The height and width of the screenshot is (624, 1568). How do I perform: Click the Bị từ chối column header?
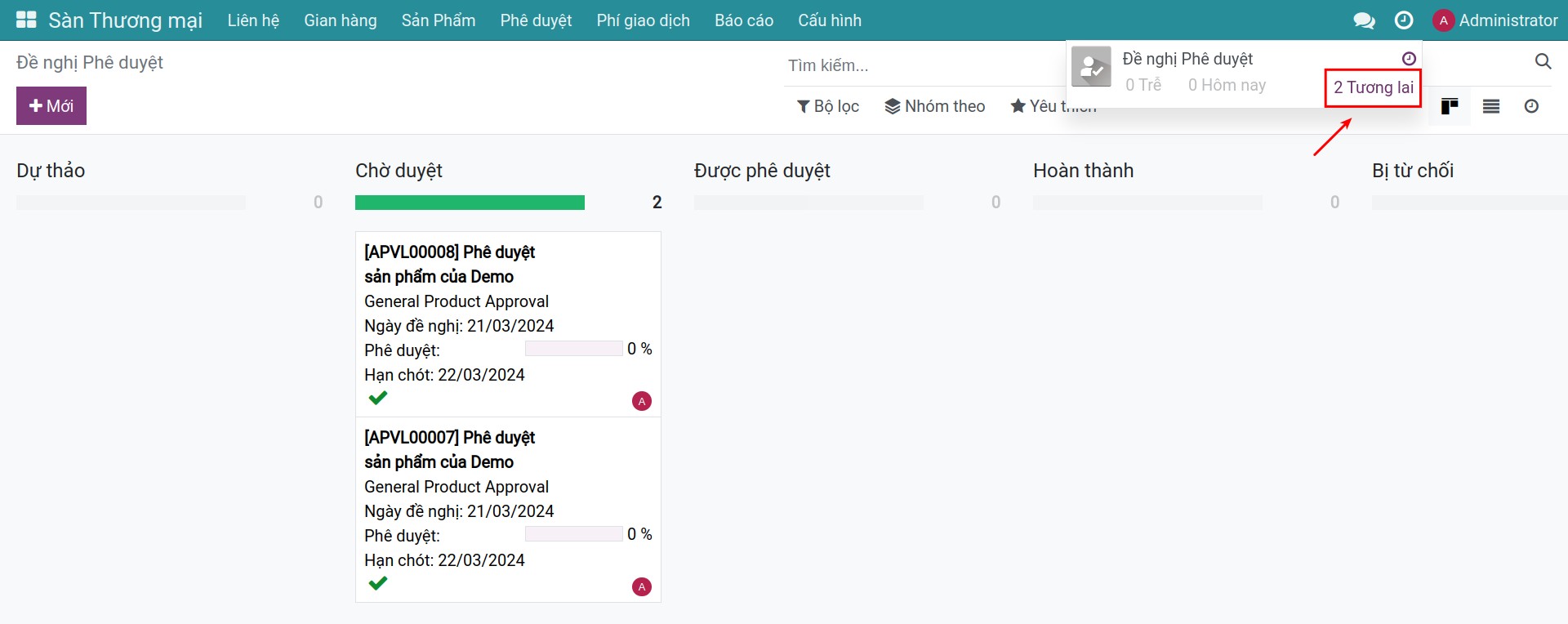[1413, 171]
